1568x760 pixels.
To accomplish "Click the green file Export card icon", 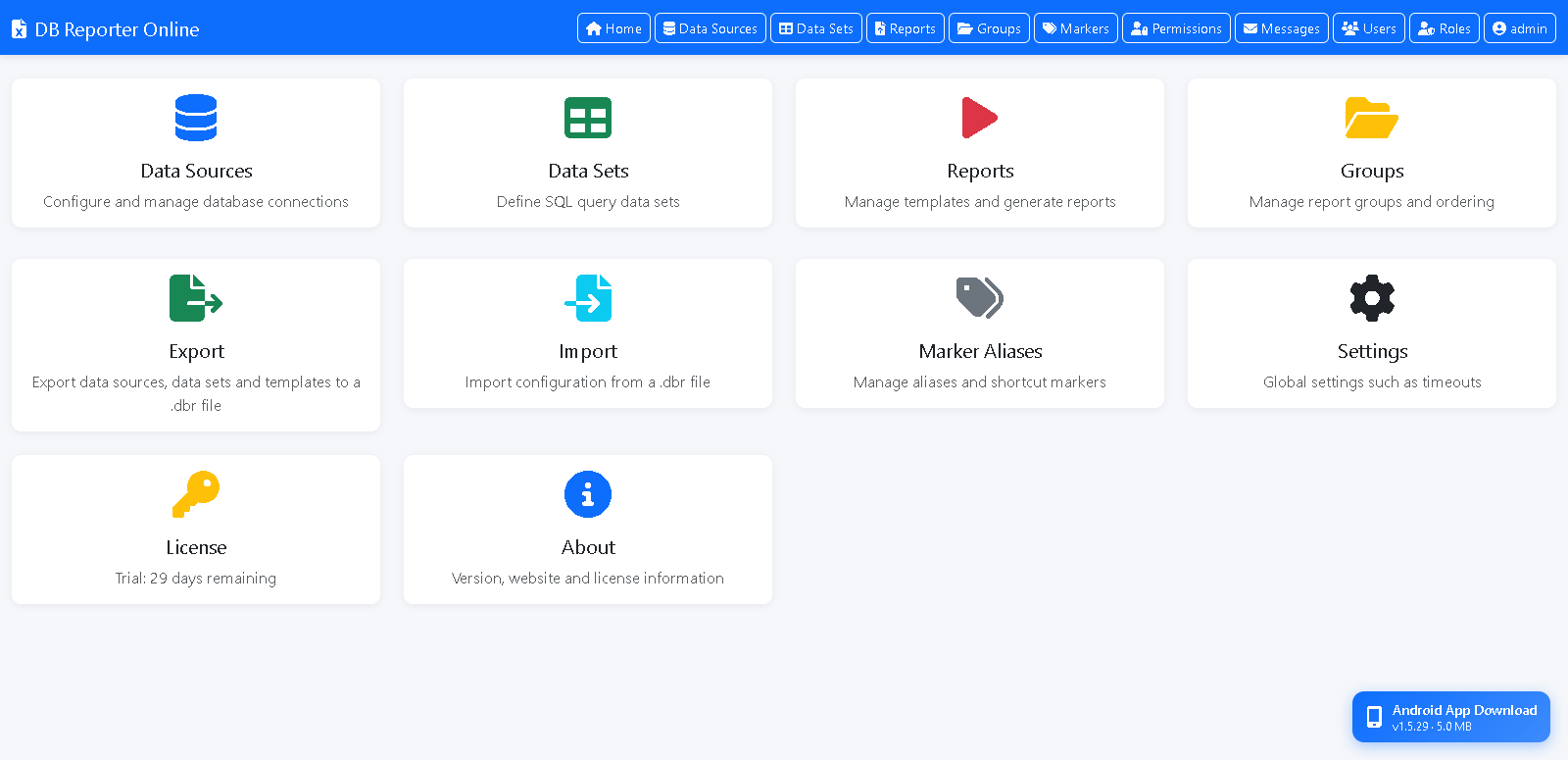I will 196,298.
